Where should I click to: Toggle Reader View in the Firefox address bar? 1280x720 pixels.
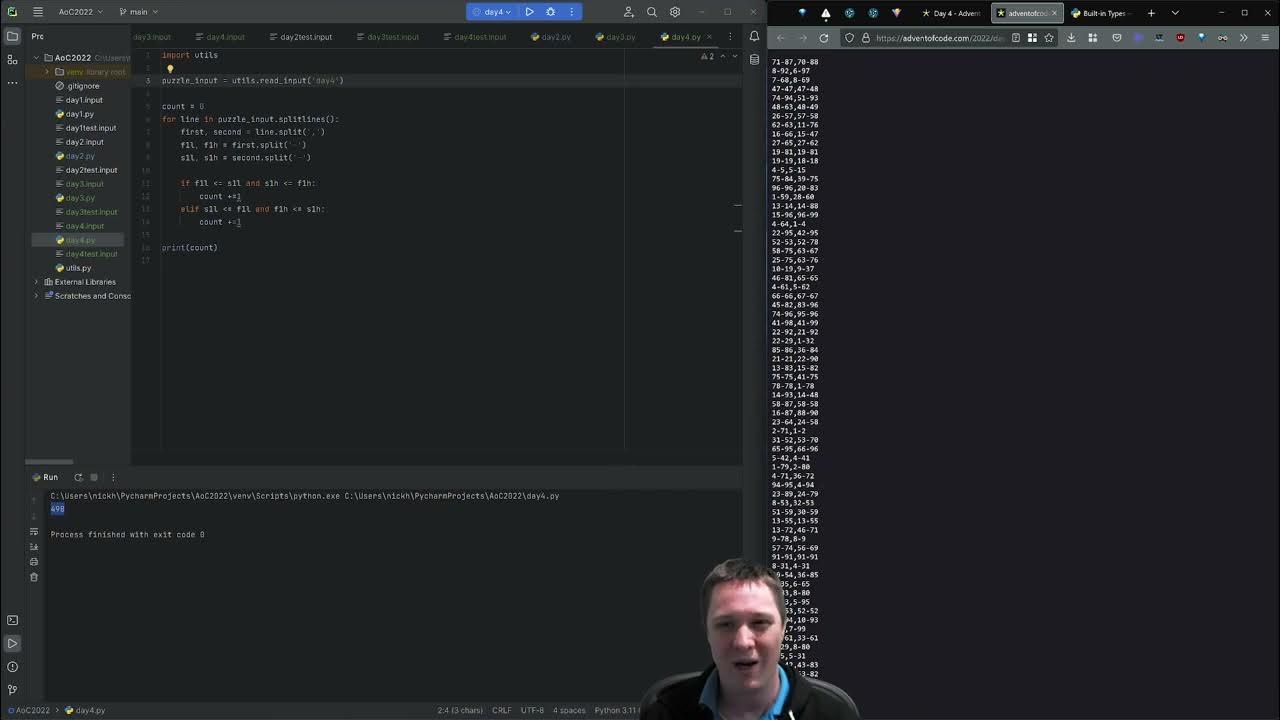1016,38
